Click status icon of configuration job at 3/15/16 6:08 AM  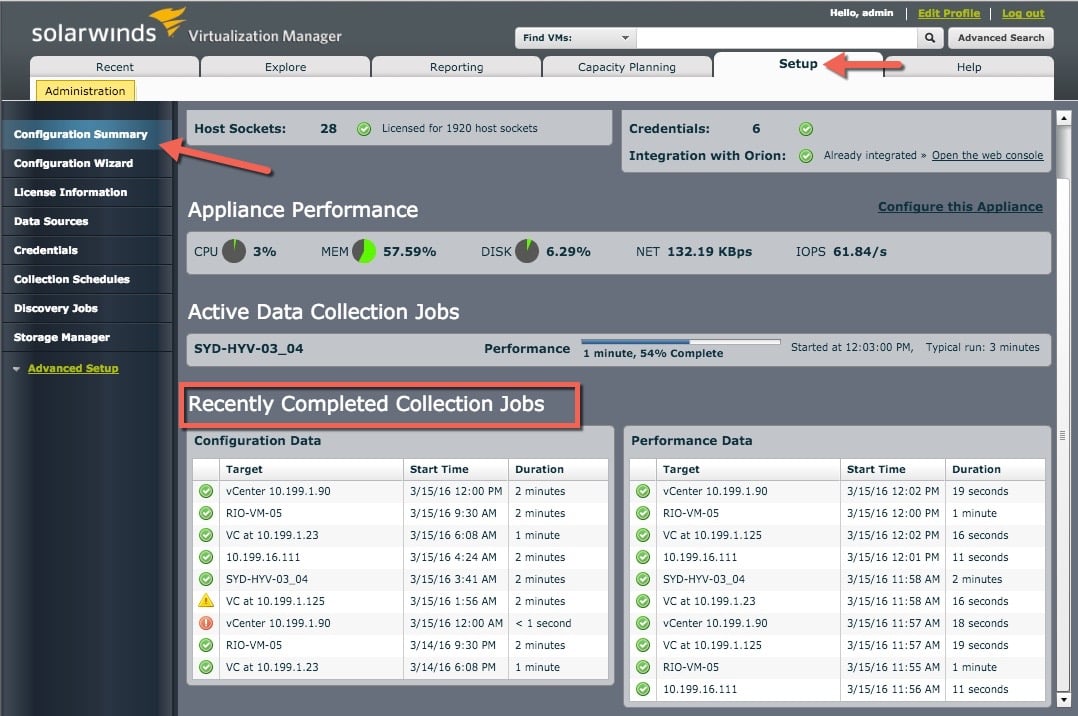tap(206, 535)
